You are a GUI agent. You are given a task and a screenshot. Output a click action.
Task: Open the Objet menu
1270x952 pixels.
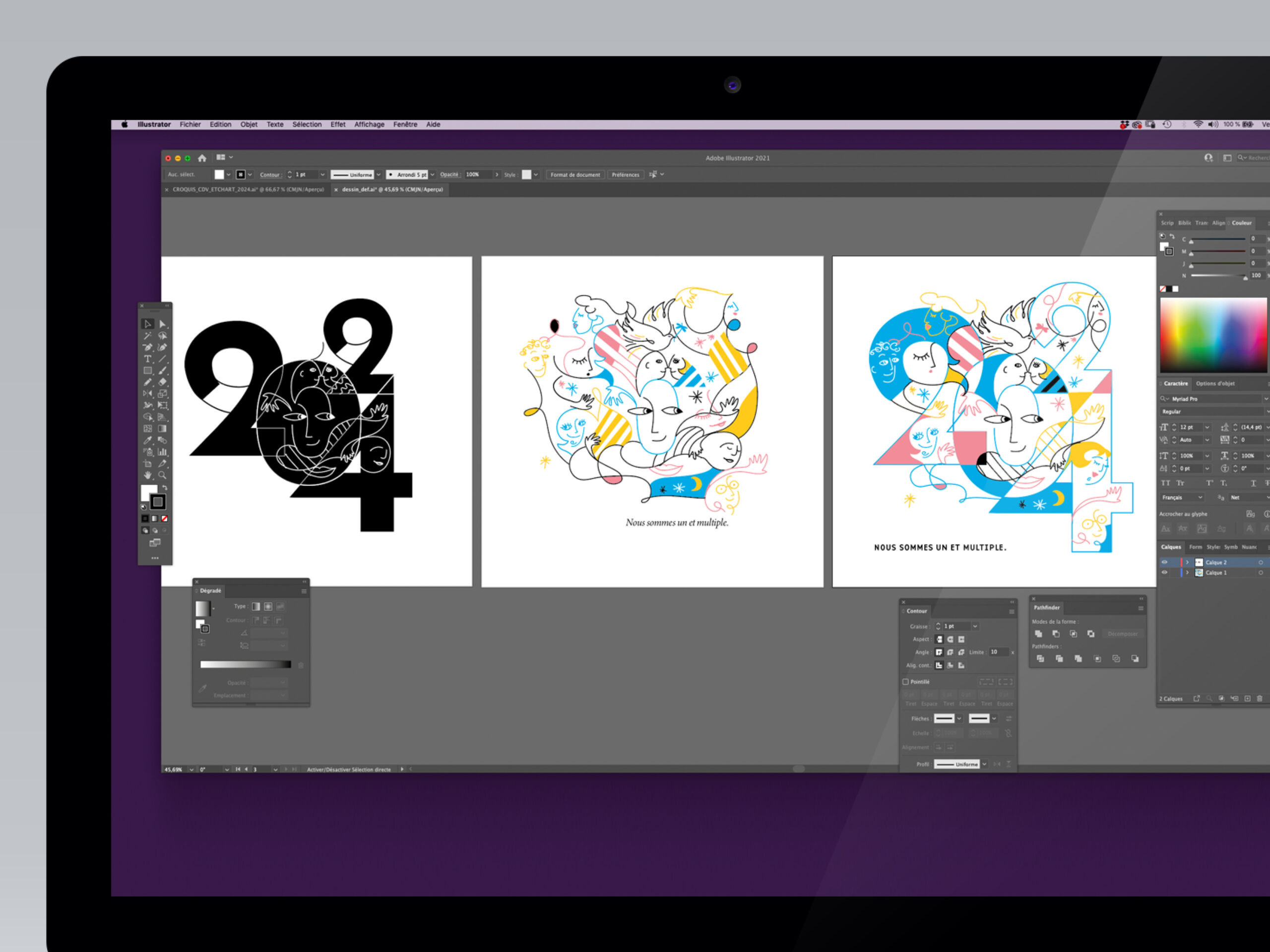coord(249,124)
